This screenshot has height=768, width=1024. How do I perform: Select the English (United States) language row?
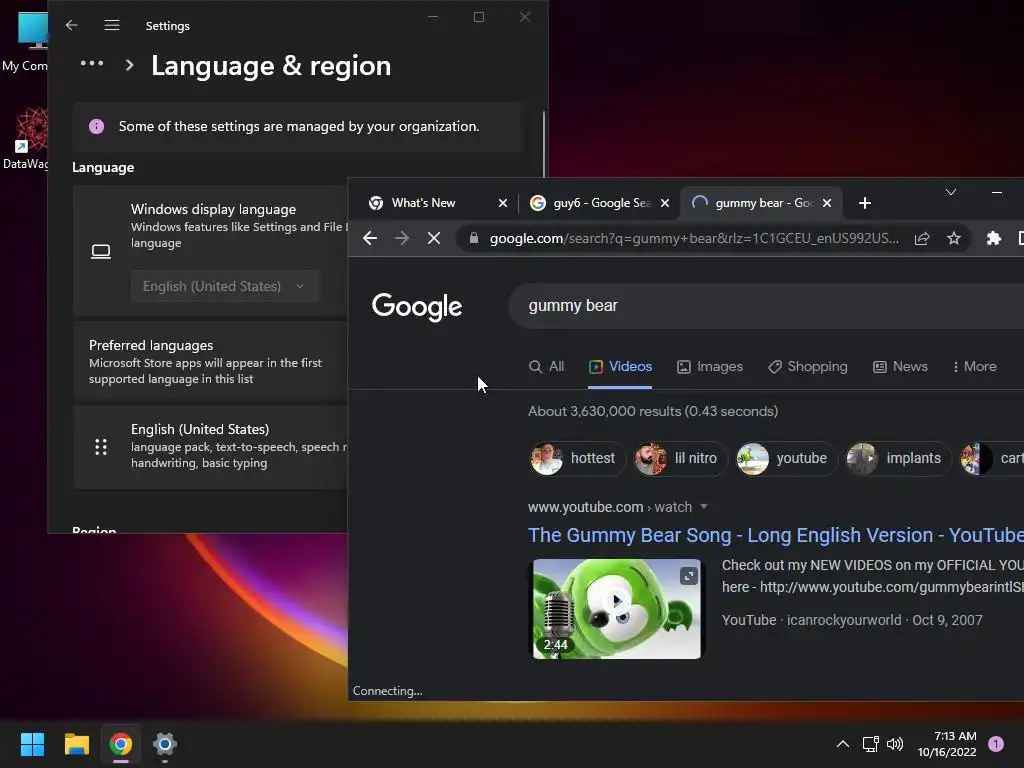point(210,447)
